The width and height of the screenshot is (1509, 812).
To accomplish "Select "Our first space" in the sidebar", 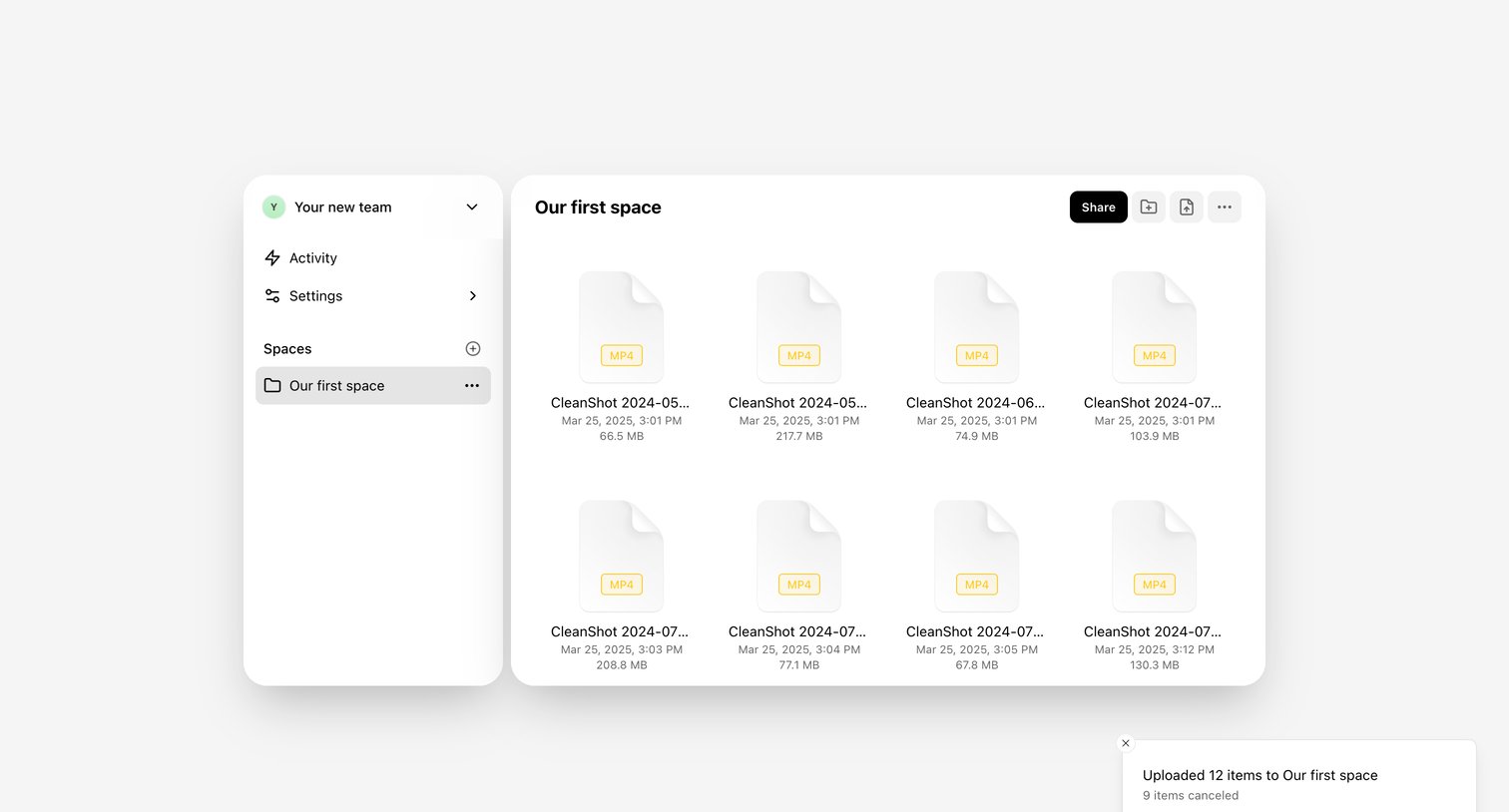I will tap(373, 386).
